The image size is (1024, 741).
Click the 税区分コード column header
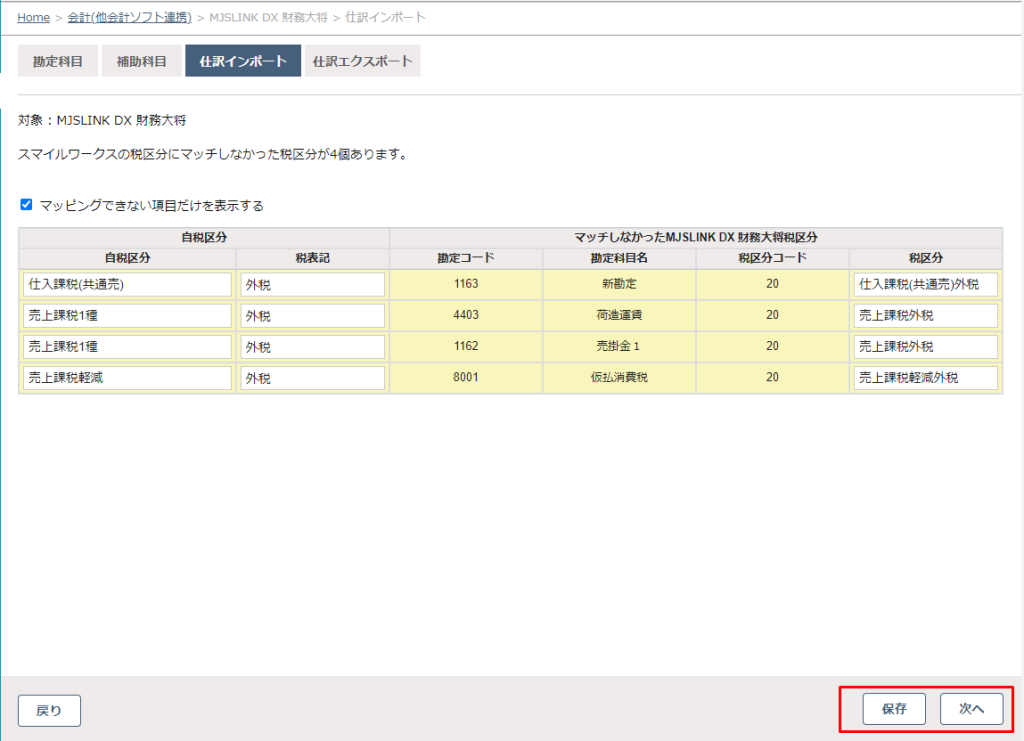tap(773, 258)
